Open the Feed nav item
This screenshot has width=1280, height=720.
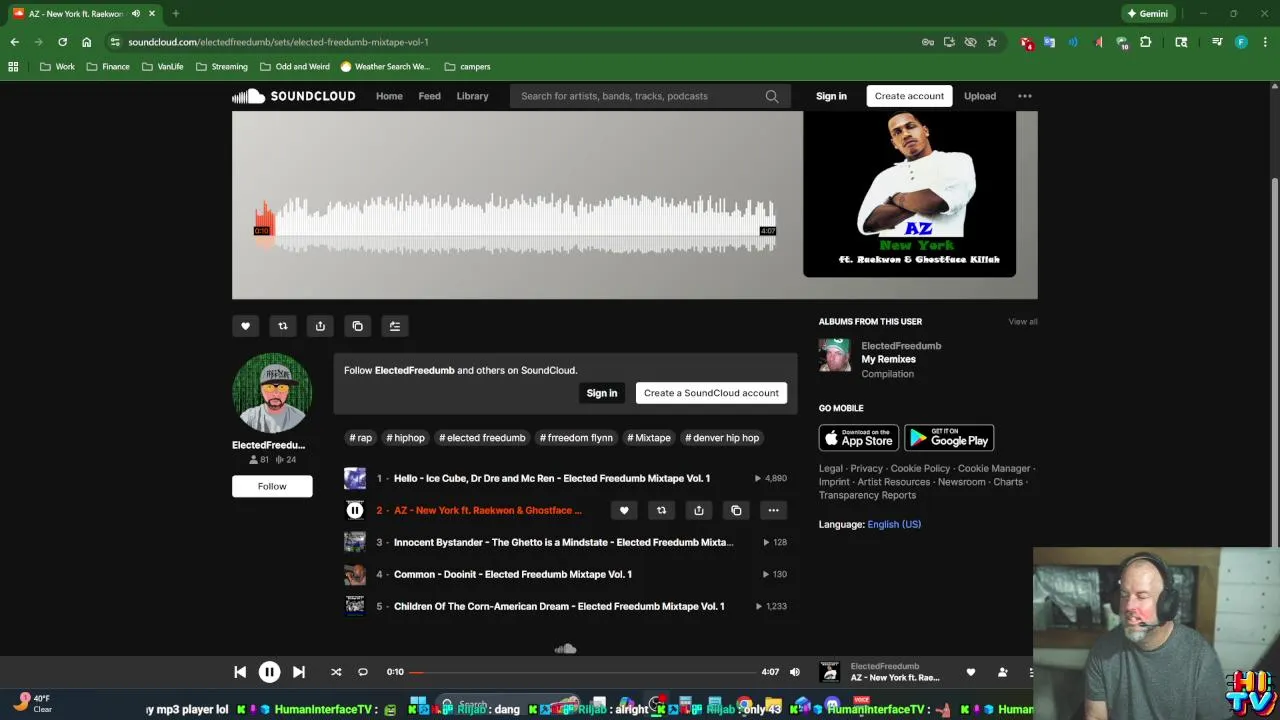pyautogui.click(x=430, y=96)
